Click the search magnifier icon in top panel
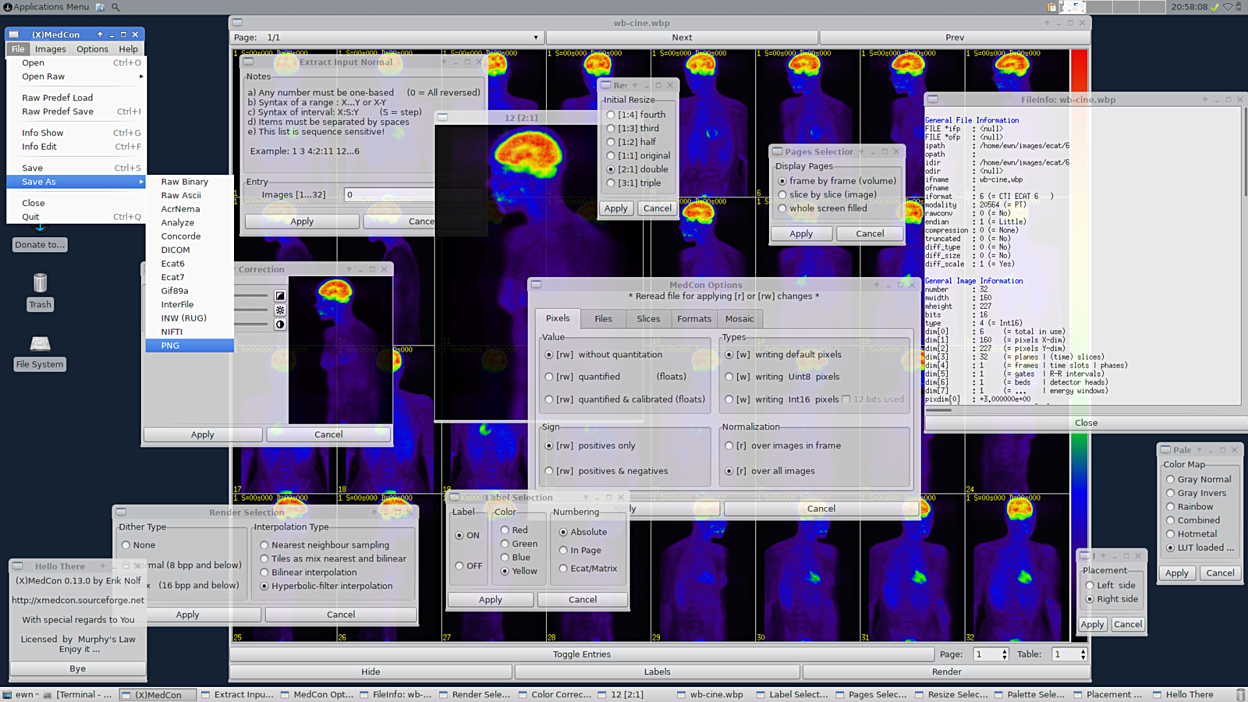The image size is (1248, 702). point(115,7)
